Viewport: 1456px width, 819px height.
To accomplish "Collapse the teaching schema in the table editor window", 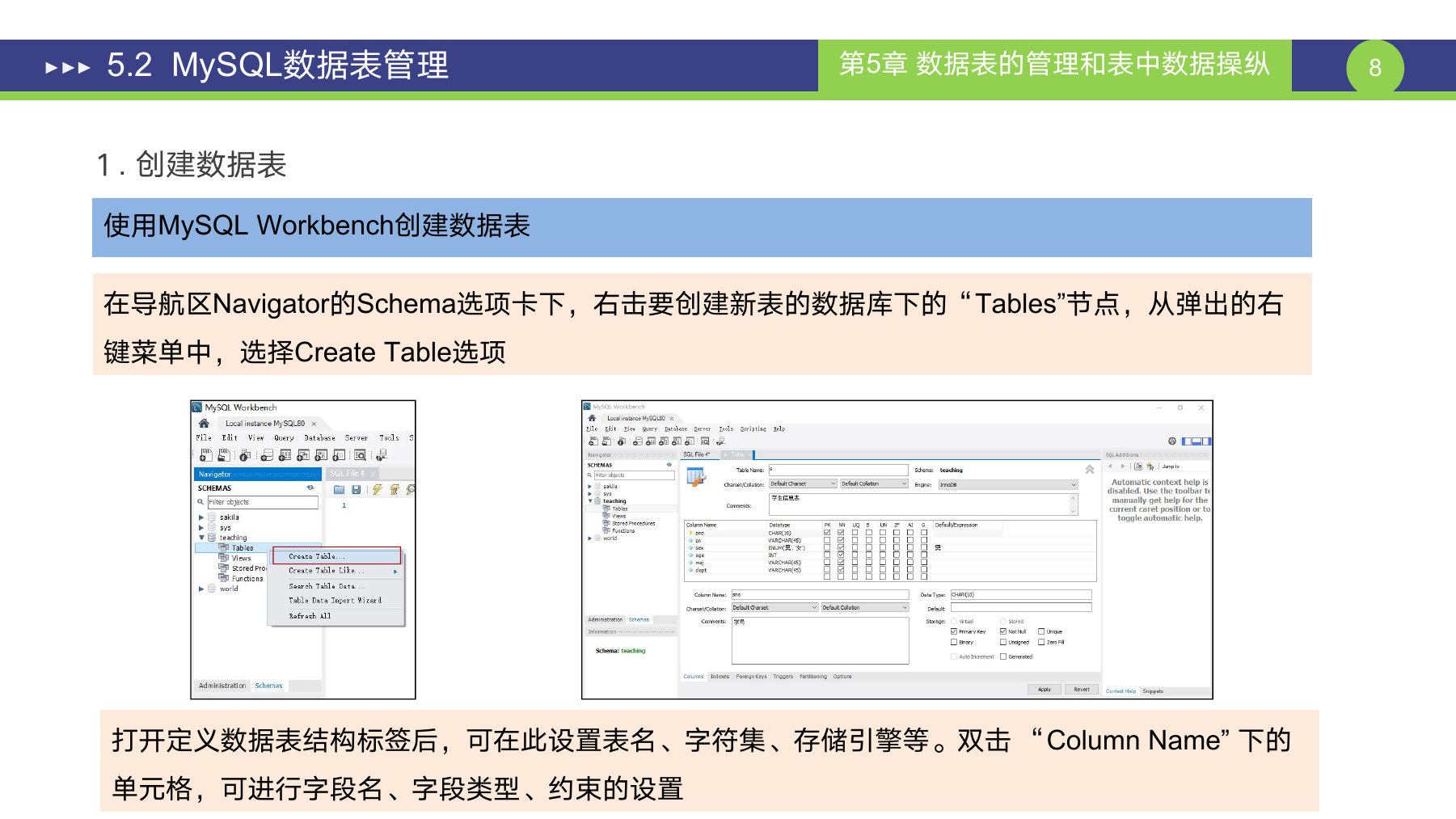I will (x=590, y=501).
